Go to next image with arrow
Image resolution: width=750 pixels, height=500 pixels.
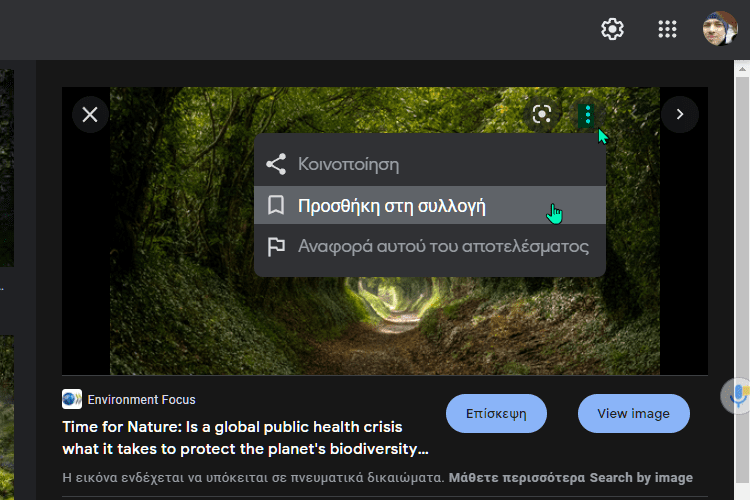[680, 114]
